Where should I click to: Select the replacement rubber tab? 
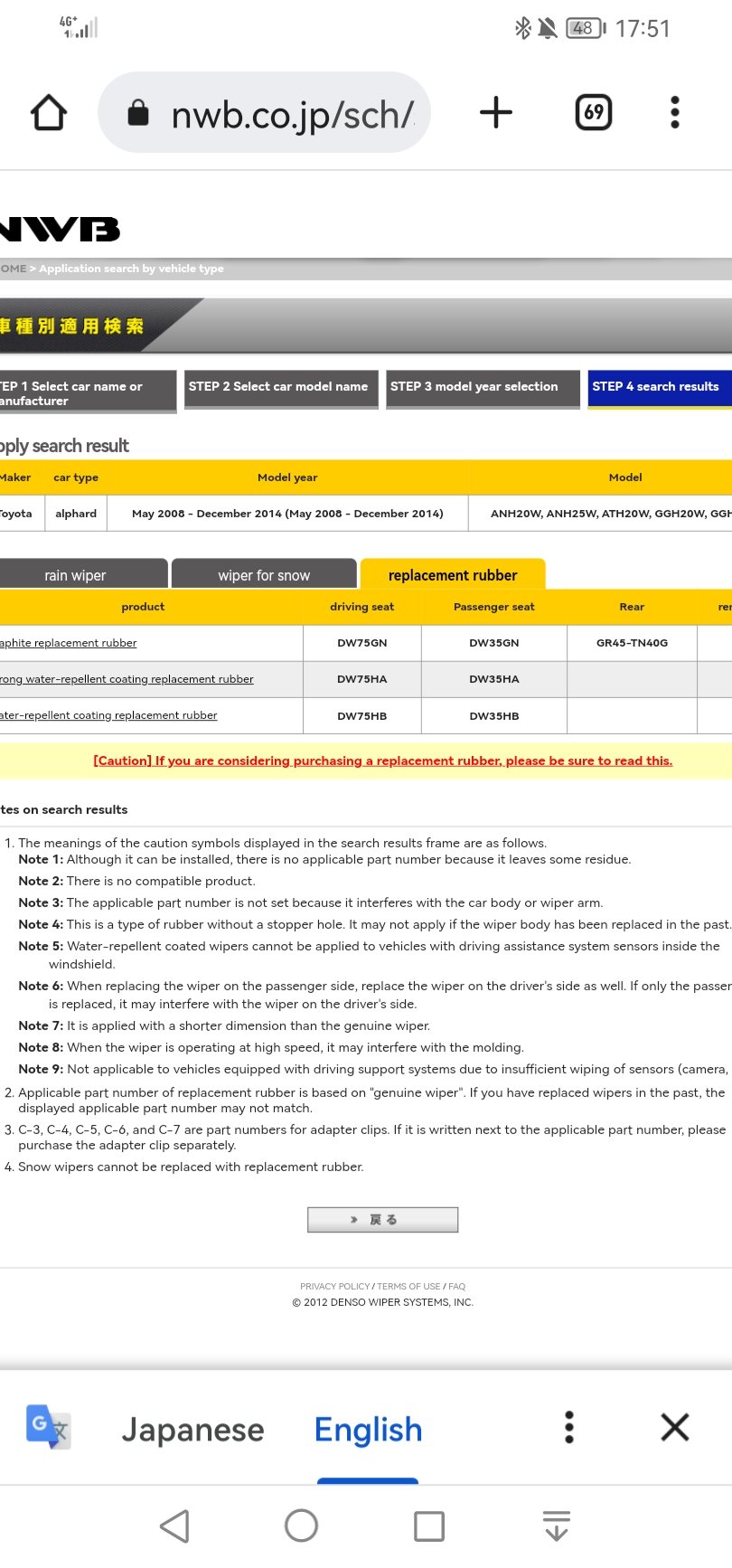pyautogui.click(x=453, y=575)
